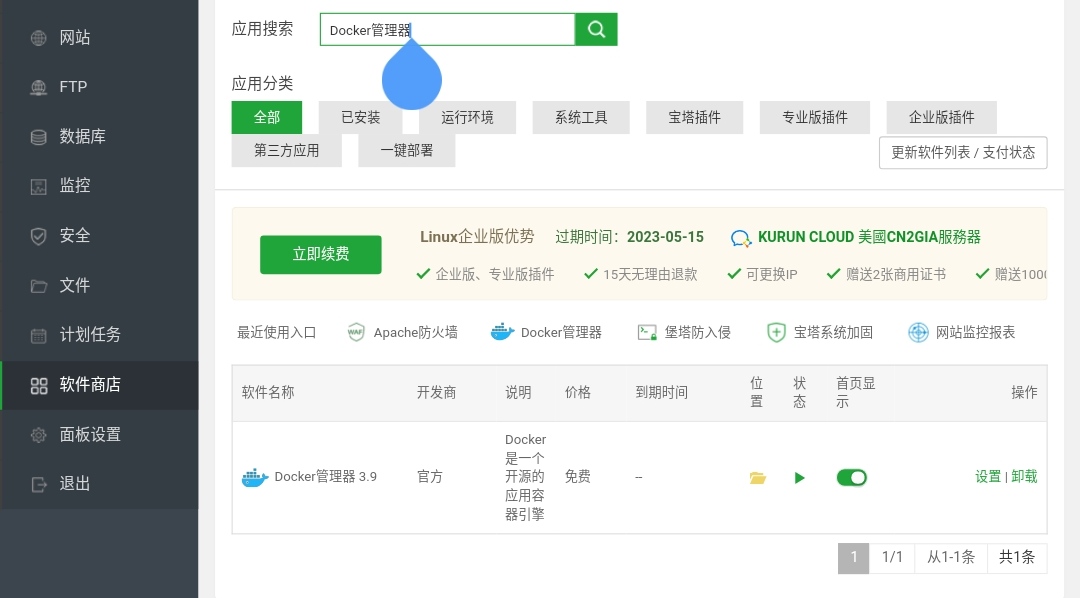
Task: Click the 到期时间 column header
Action: tap(662, 393)
